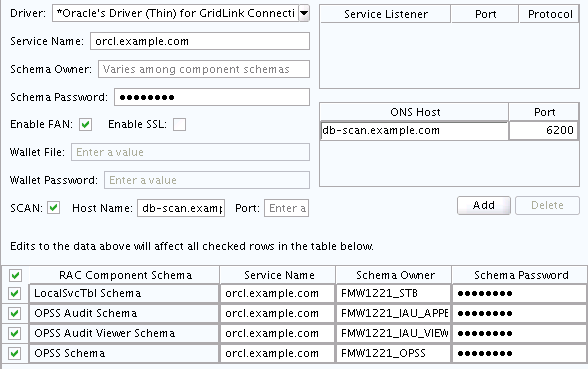Click the Wallet Password input field

tap(207, 180)
